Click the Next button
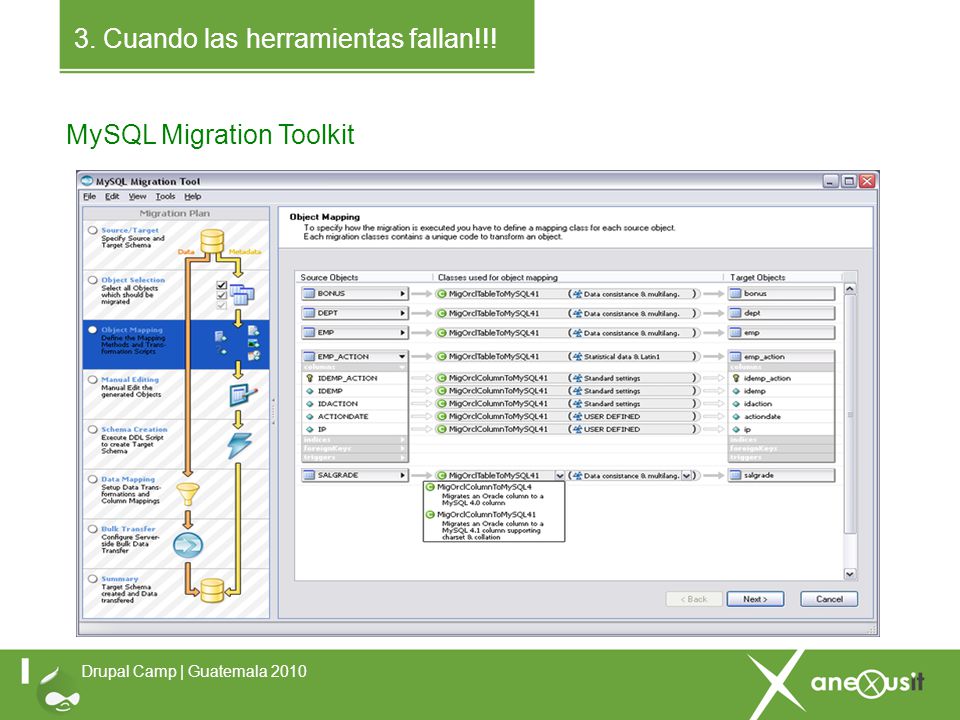960x720 pixels. [756, 599]
